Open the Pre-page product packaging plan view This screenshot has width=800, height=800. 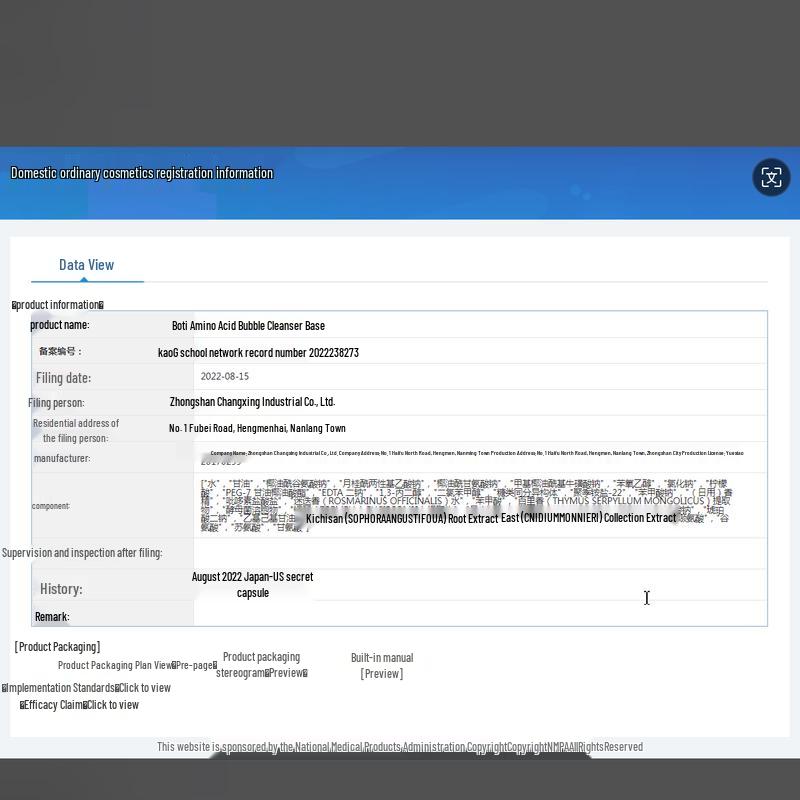[196, 665]
